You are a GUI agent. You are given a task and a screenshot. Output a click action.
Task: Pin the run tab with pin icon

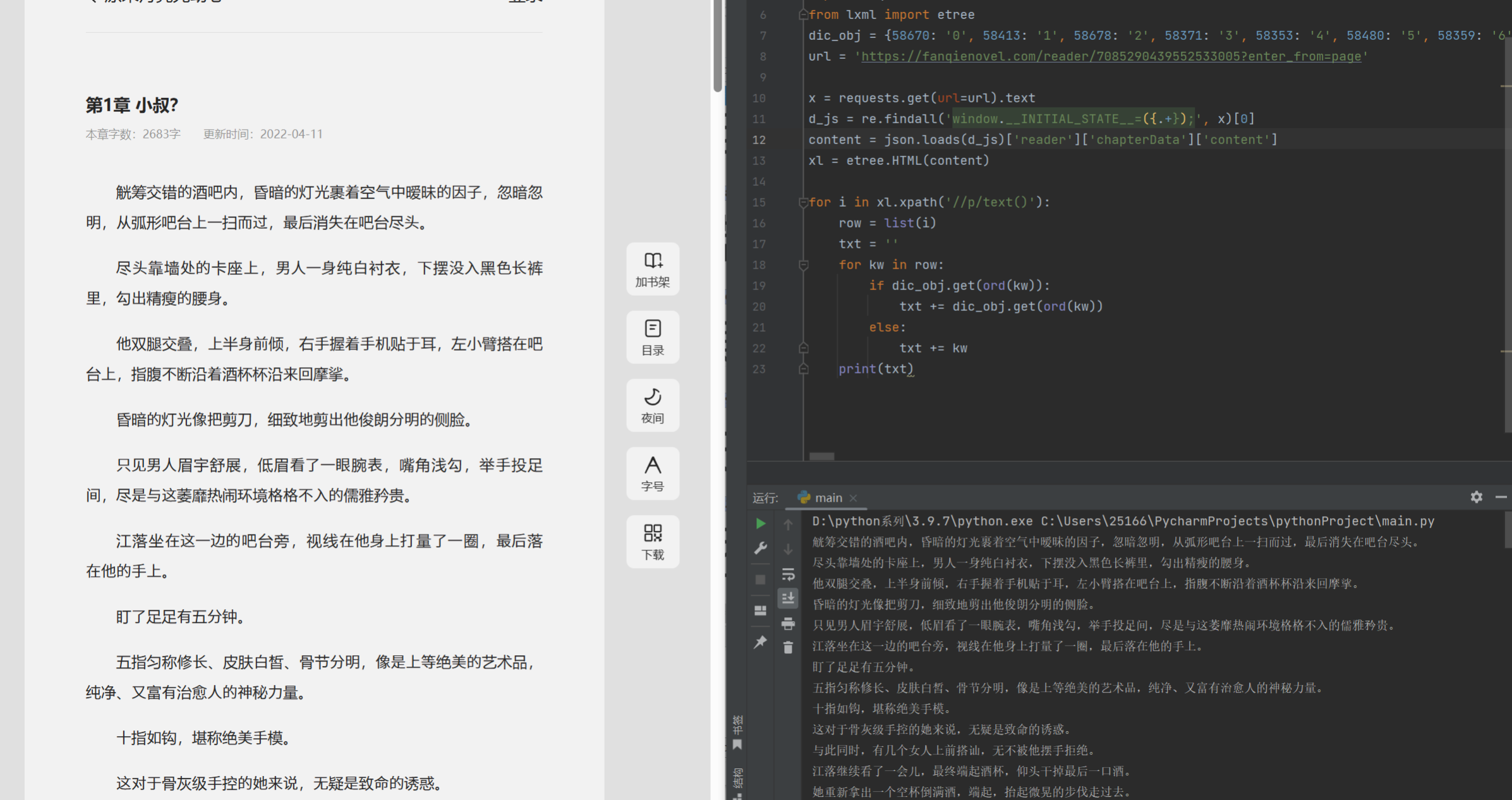(x=761, y=642)
